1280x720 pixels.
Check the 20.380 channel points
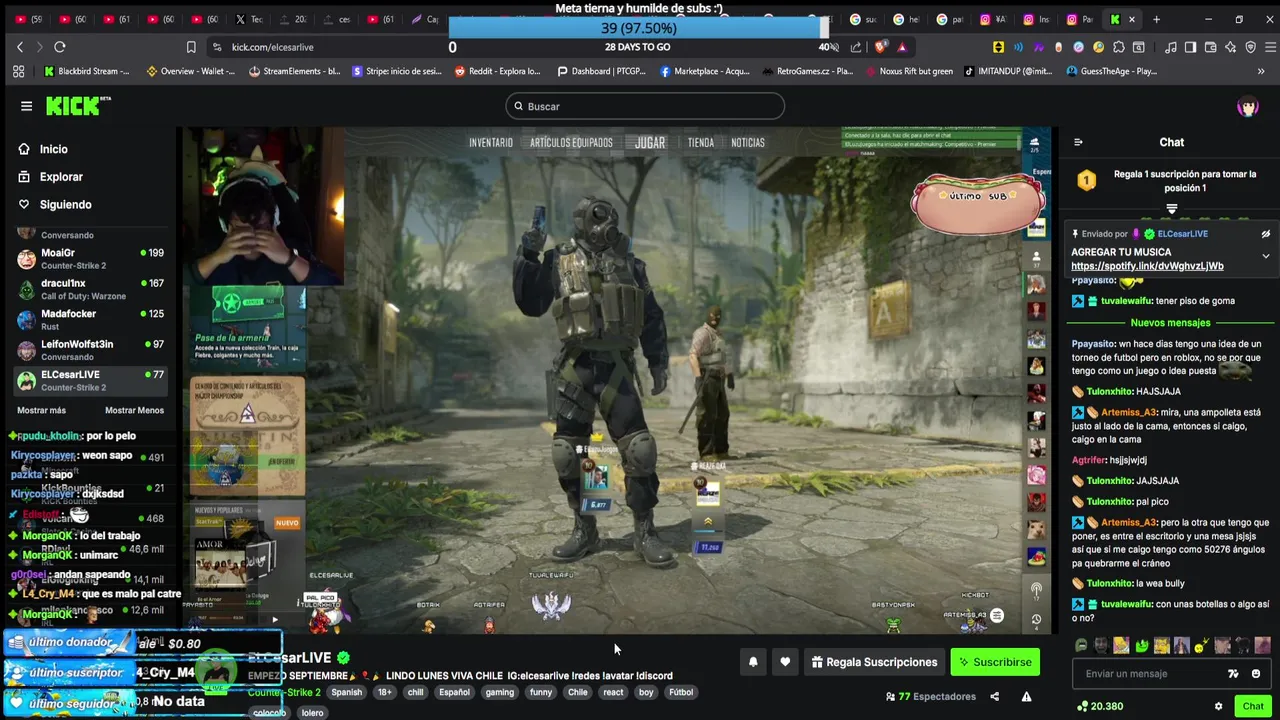pyautogui.click(x=1099, y=706)
